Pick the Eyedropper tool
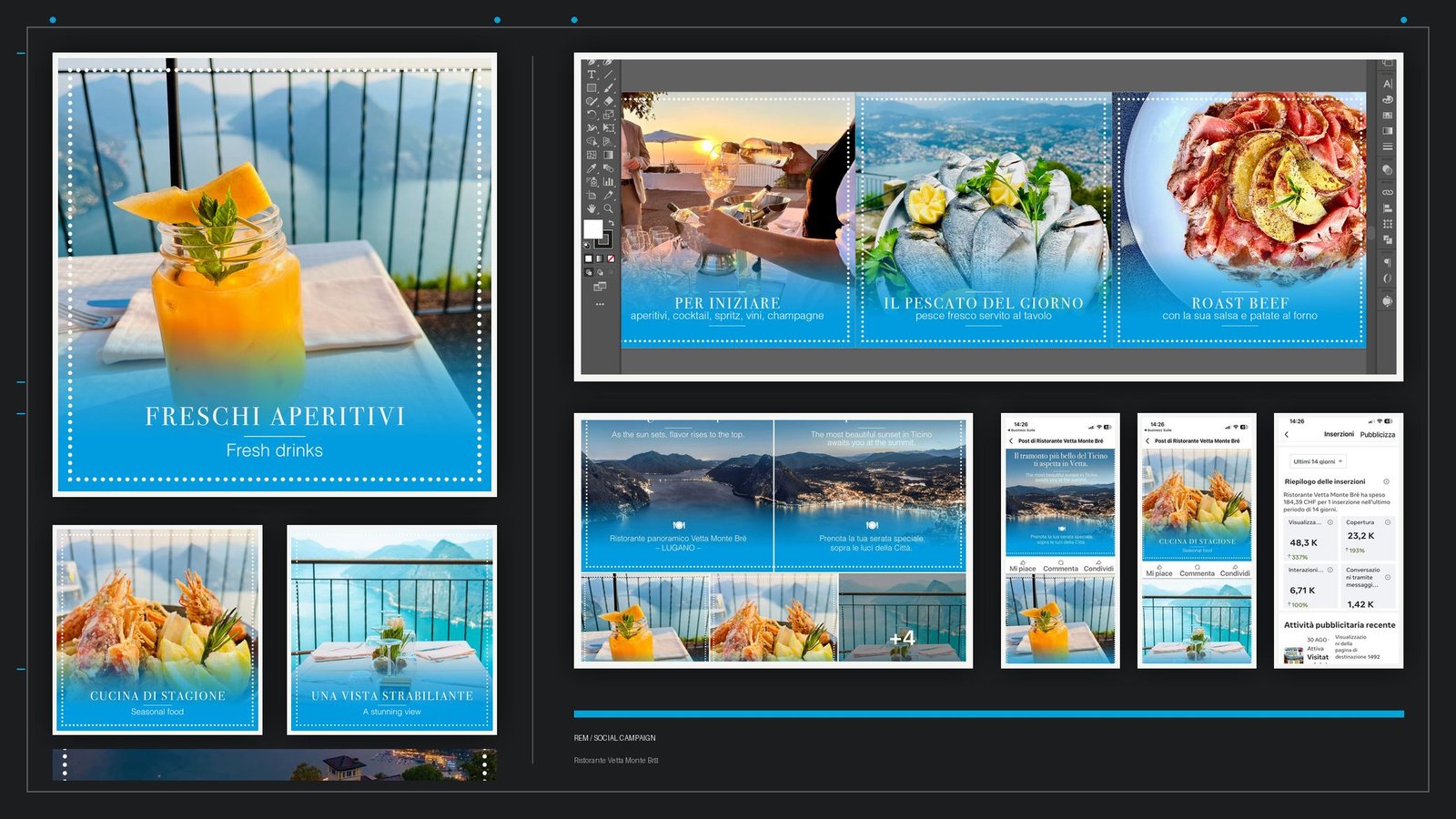This screenshot has width=1456, height=819. click(591, 168)
